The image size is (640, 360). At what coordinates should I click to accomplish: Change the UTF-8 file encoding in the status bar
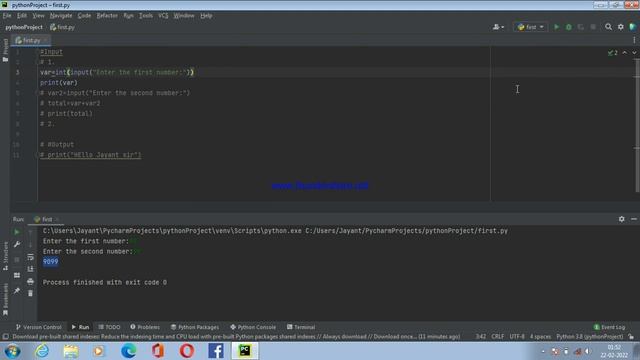517,337
